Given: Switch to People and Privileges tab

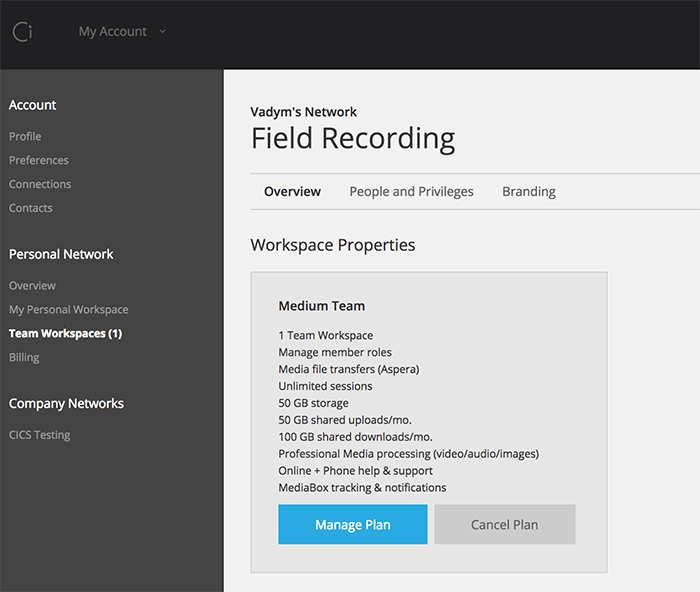Looking at the screenshot, I should [x=411, y=192].
